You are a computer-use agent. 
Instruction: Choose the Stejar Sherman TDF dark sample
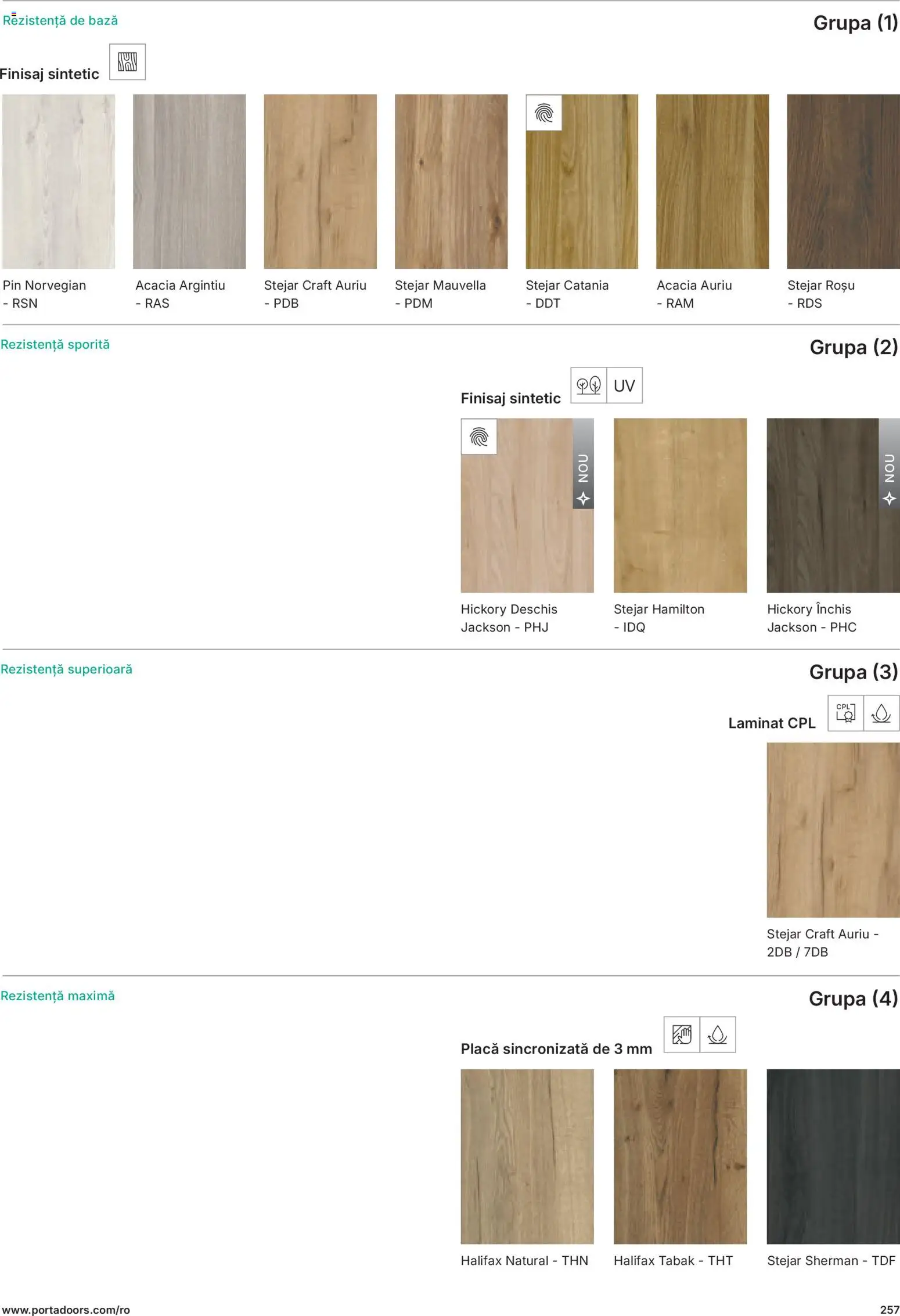(833, 1156)
